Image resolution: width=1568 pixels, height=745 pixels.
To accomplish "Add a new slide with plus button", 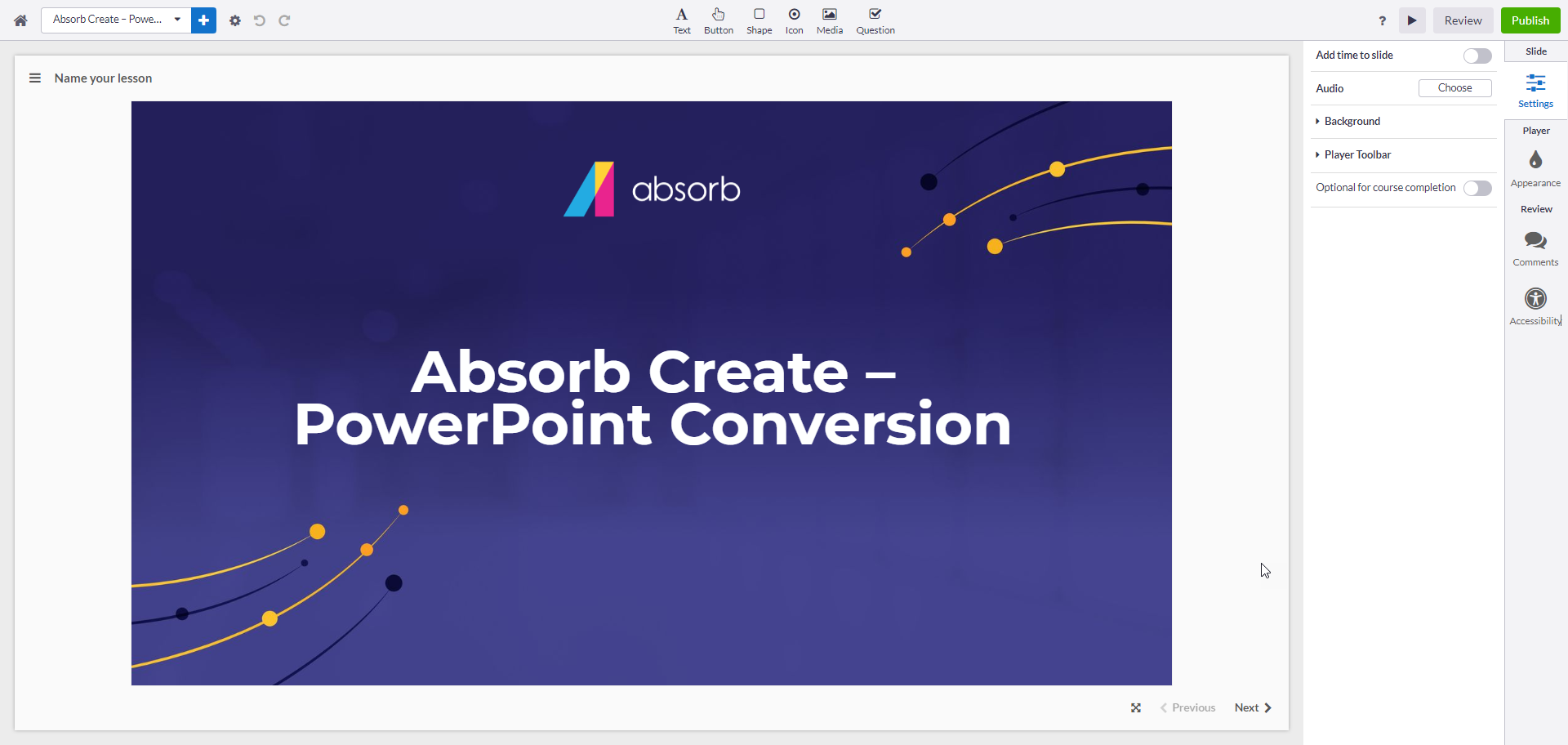I will pos(203,20).
